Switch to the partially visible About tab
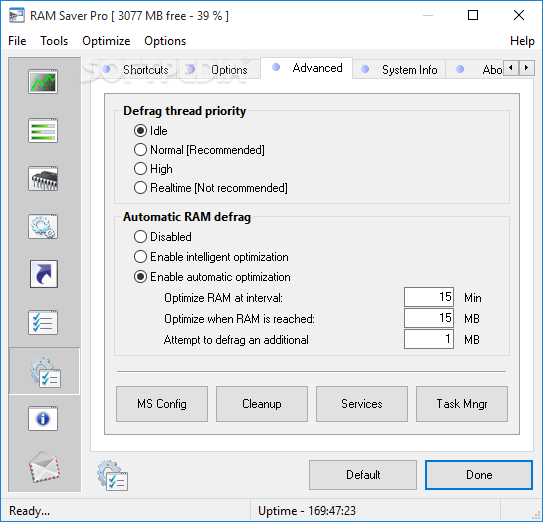Image resolution: width=543 pixels, height=522 pixels. (474, 70)
